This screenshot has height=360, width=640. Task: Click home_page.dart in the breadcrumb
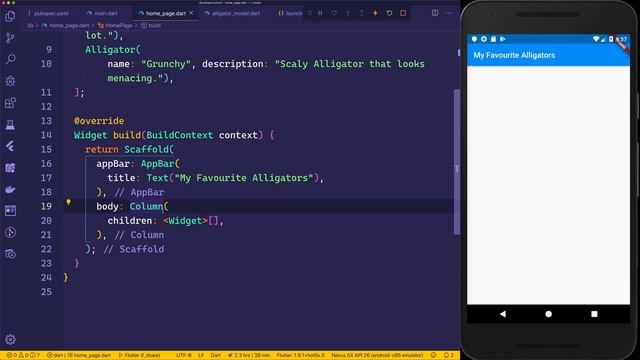click(65, 25)
